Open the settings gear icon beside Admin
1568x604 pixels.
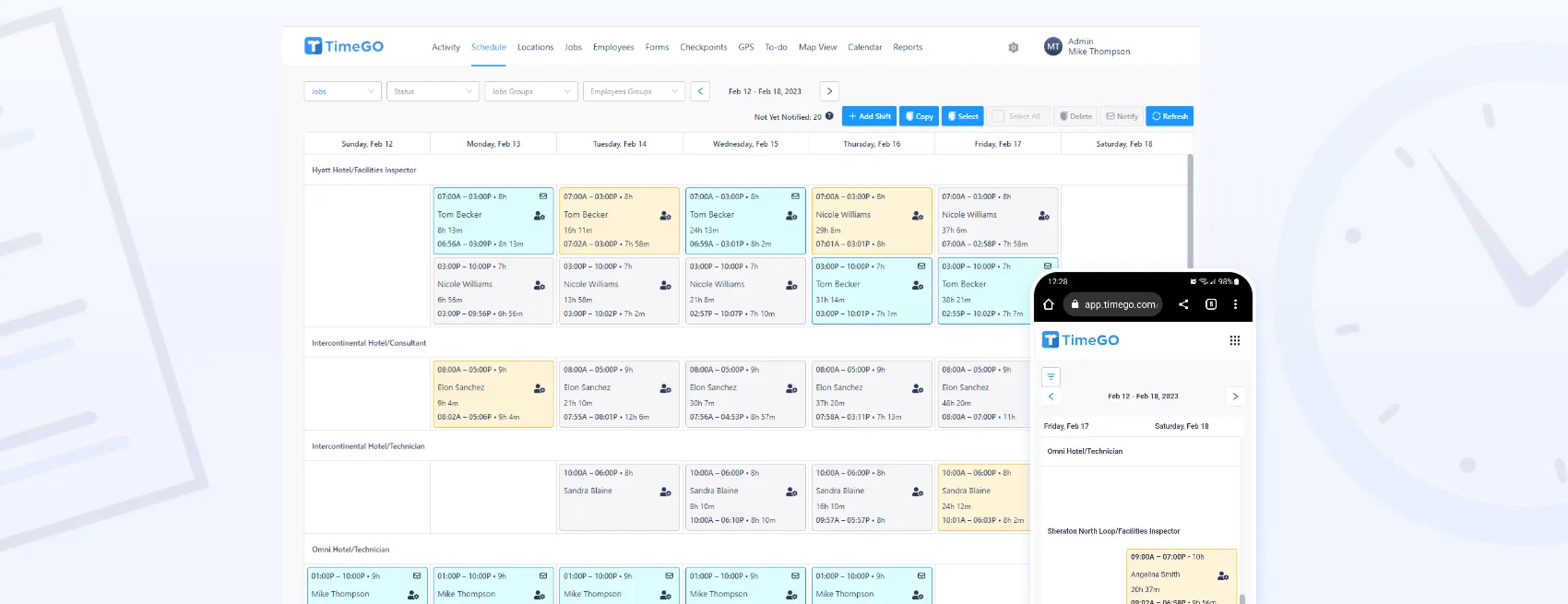(1014, 47)
